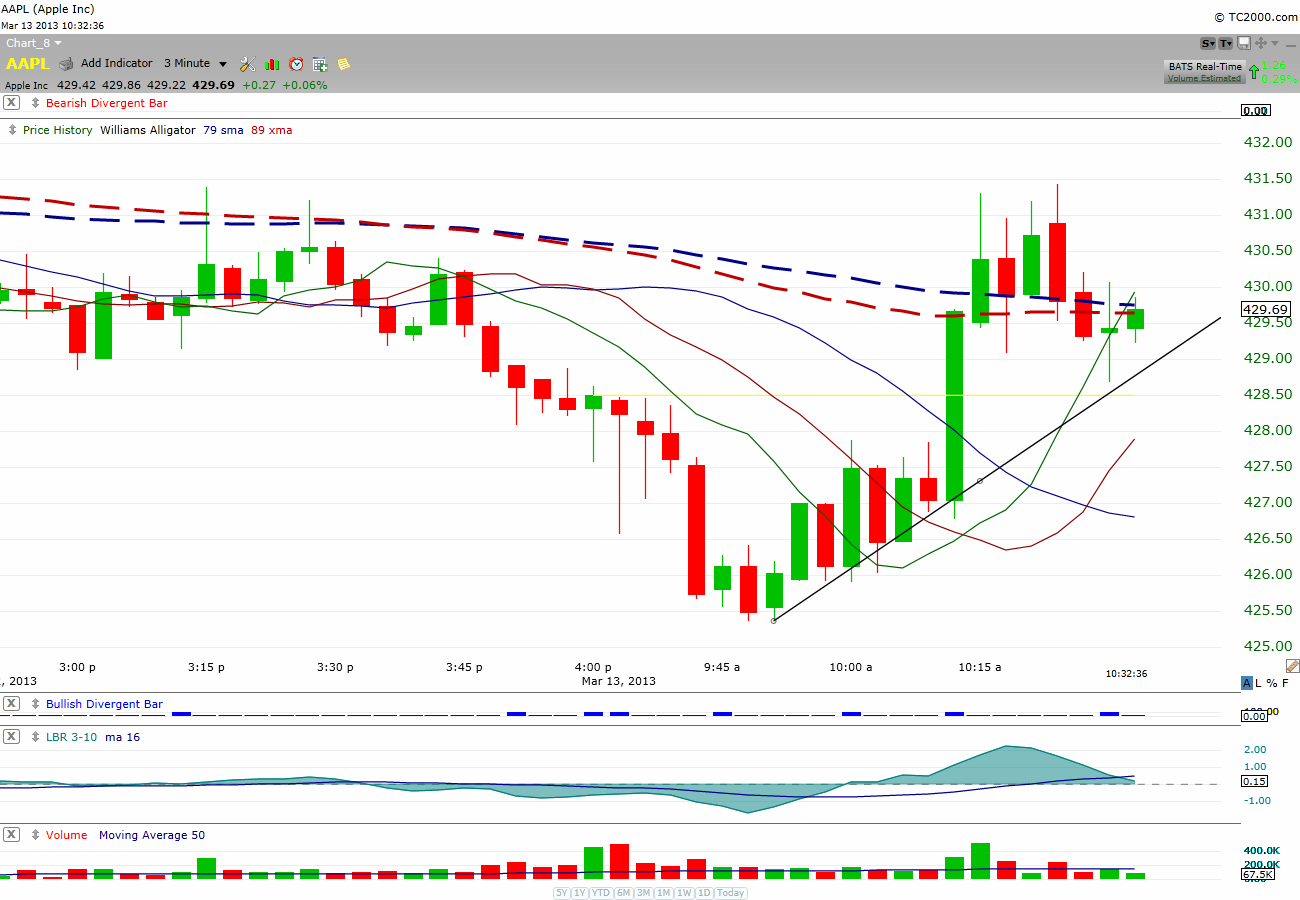Close the Volume pane
Image resolution: width=1300 pixels, height=900 pixels.
click(x=12, y=835)
